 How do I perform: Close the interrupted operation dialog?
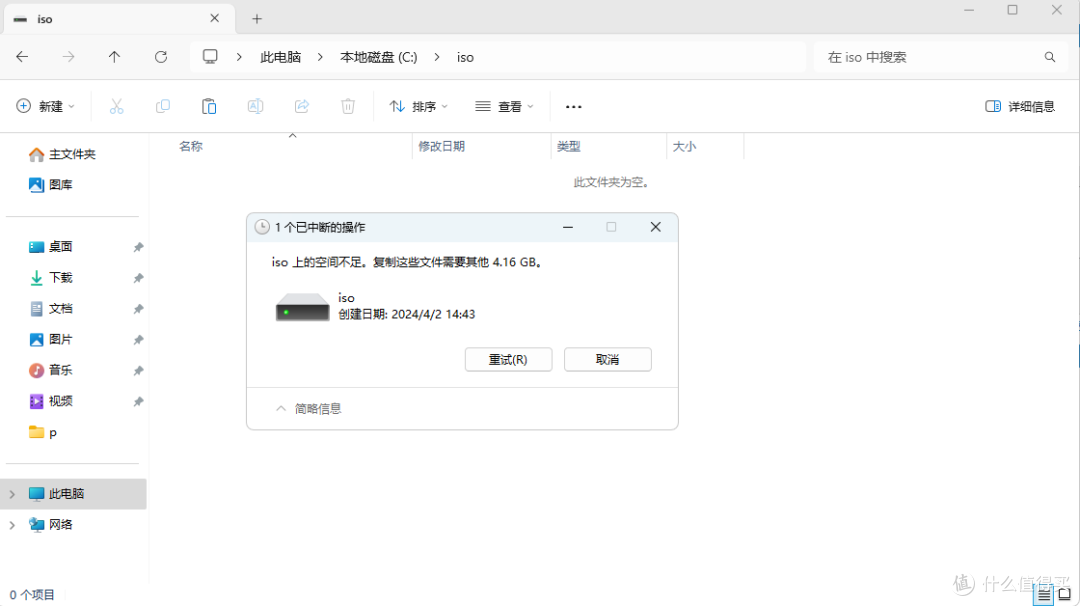coord(656,227)
